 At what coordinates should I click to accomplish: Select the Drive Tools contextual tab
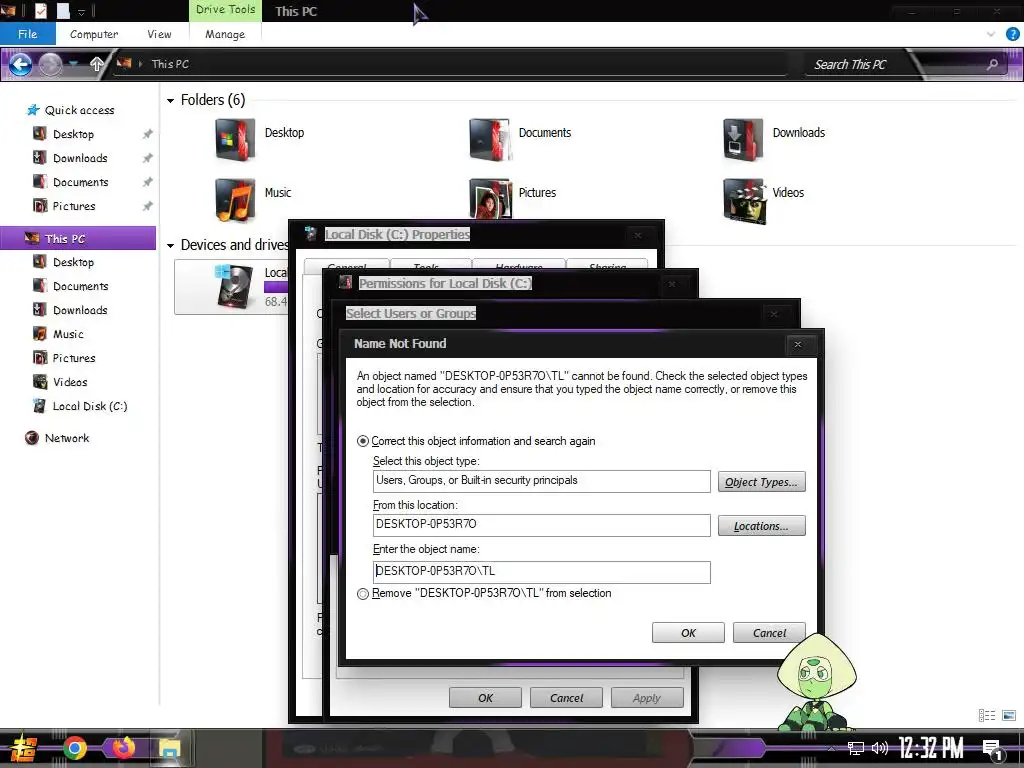point(225,10)
